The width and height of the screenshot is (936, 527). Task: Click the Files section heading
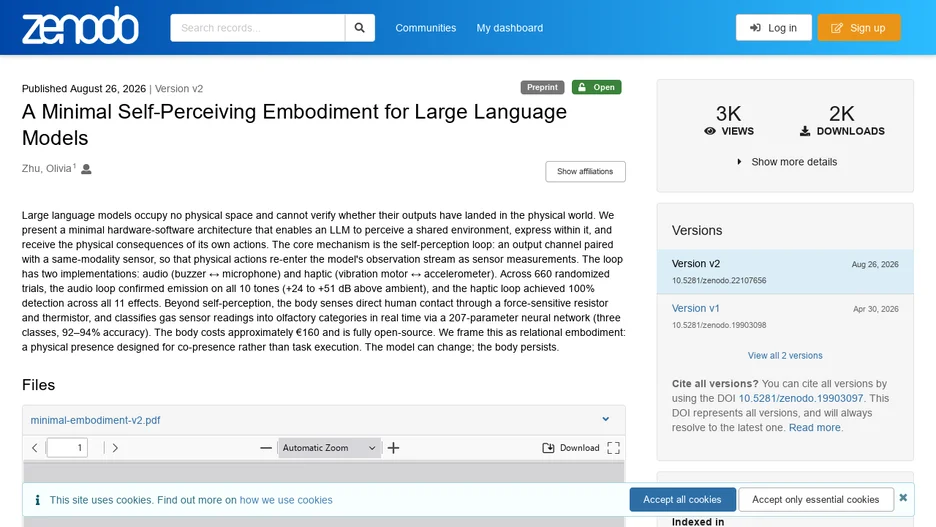pos(38,385)
